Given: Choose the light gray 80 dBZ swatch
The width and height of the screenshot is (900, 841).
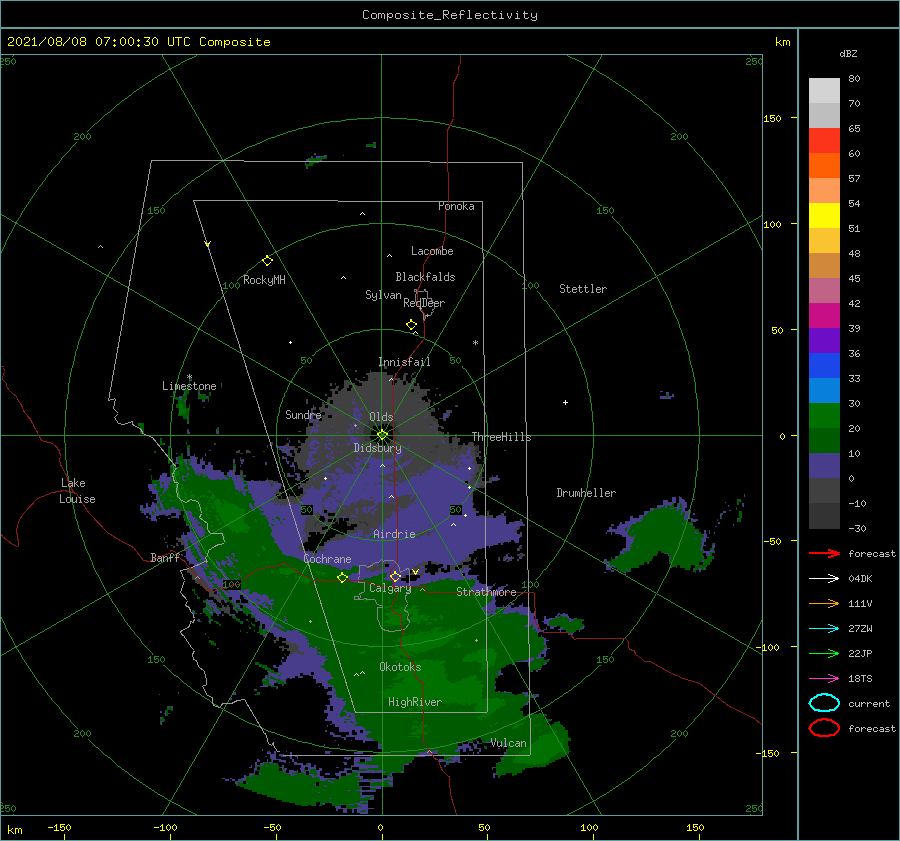Looking at the screenshot, I should point(824,91).
